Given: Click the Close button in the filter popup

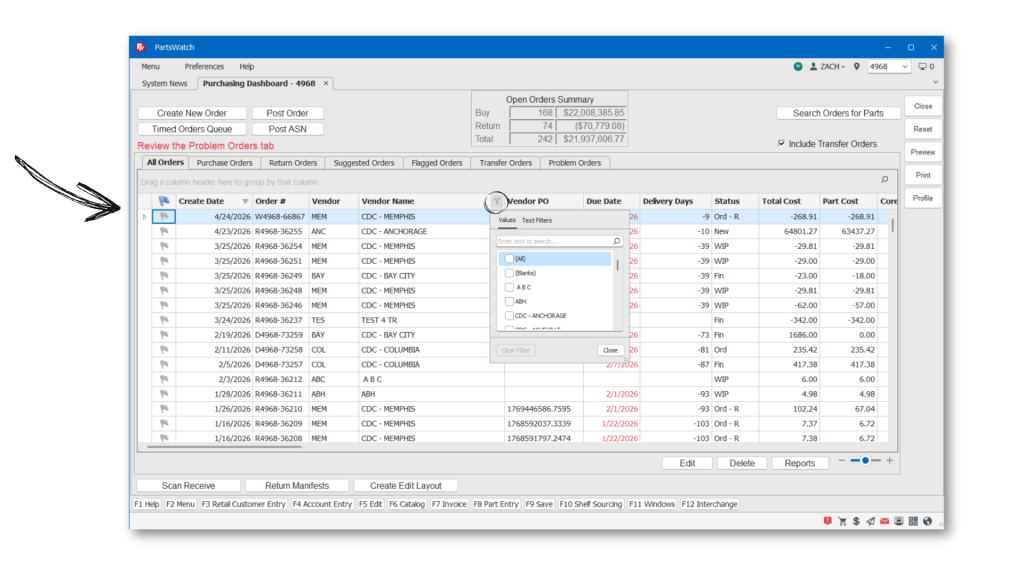Looking at the screenshot, I should [x=610, y=350].
